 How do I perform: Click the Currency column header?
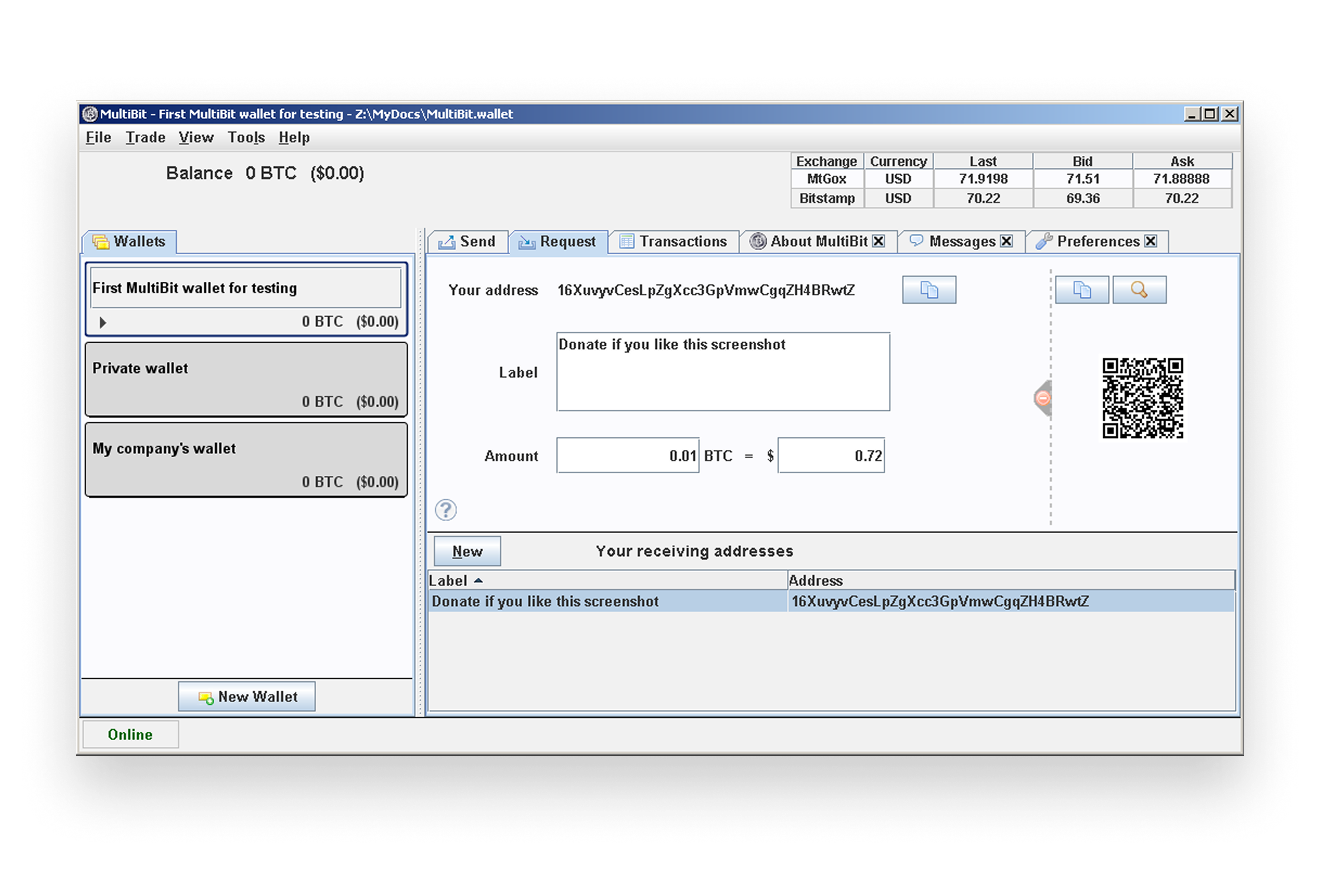pyautogui.click(x=899, y=161)
